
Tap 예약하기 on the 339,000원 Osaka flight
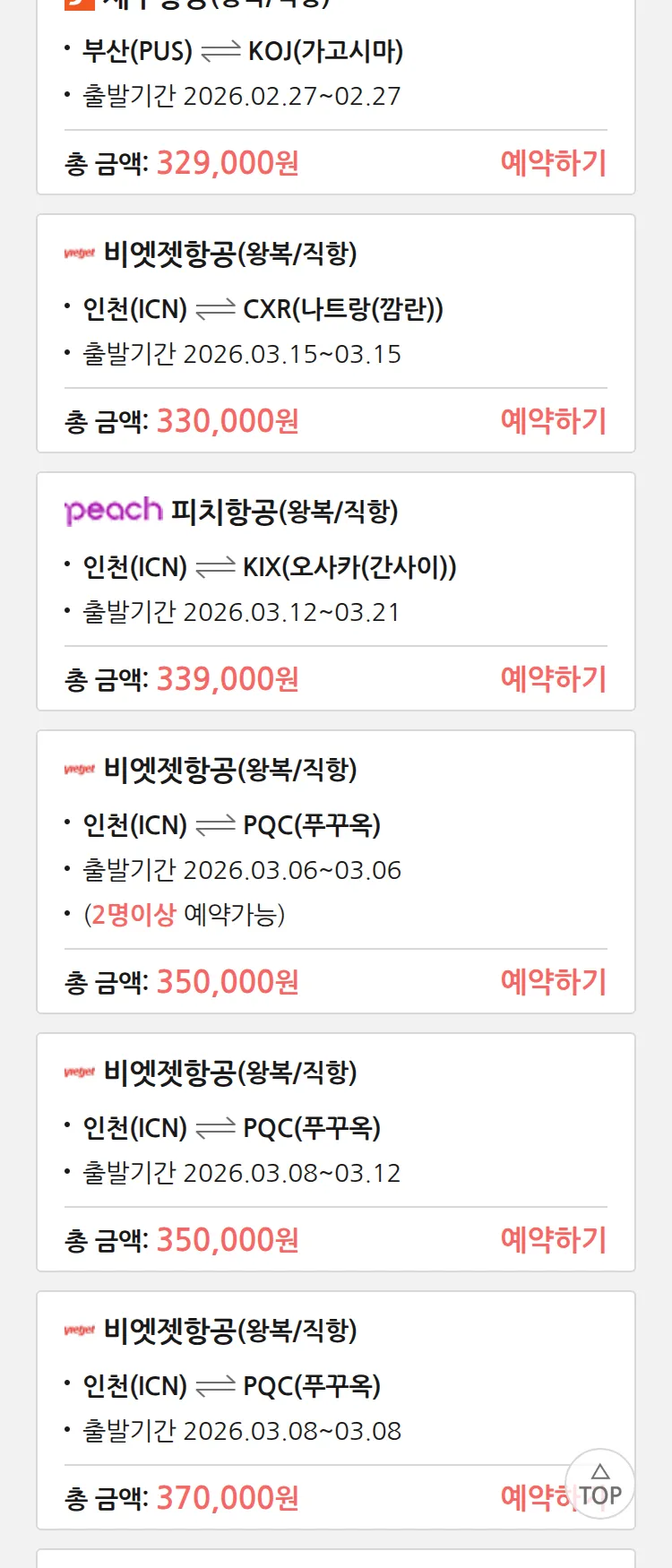coord(553,678)
